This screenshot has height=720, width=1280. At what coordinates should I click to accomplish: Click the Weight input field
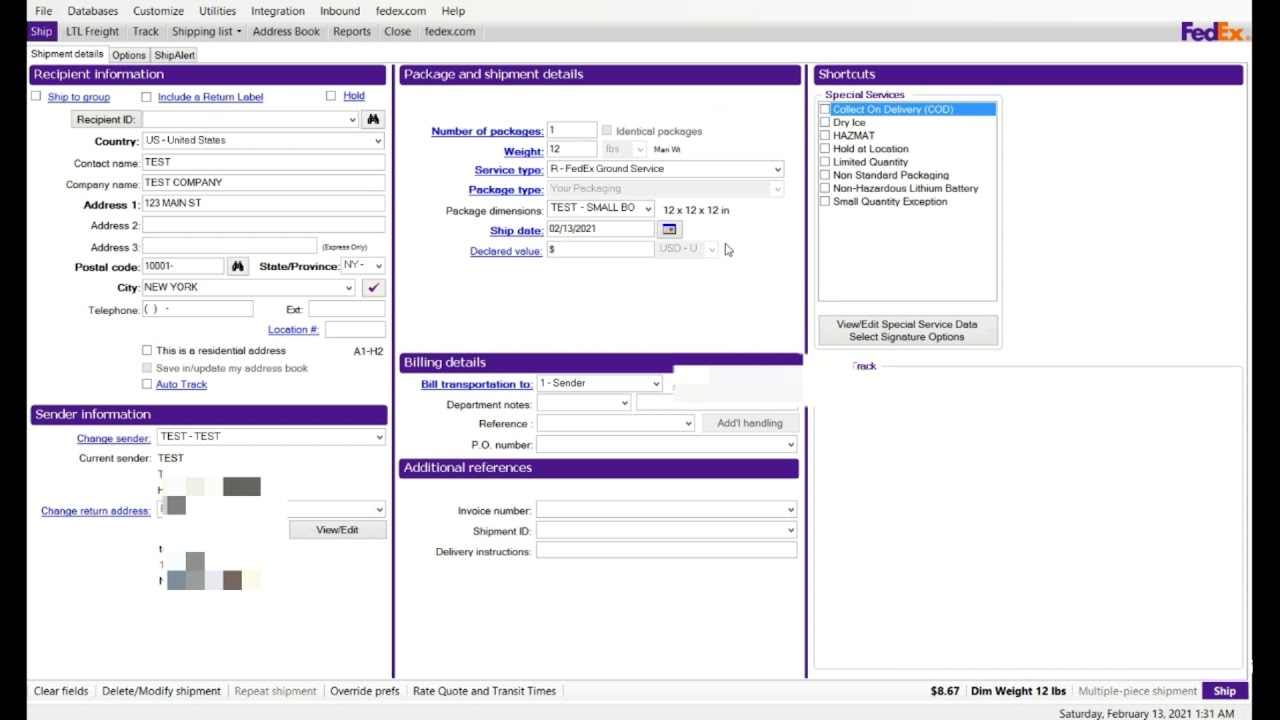(x=572, y=149)
